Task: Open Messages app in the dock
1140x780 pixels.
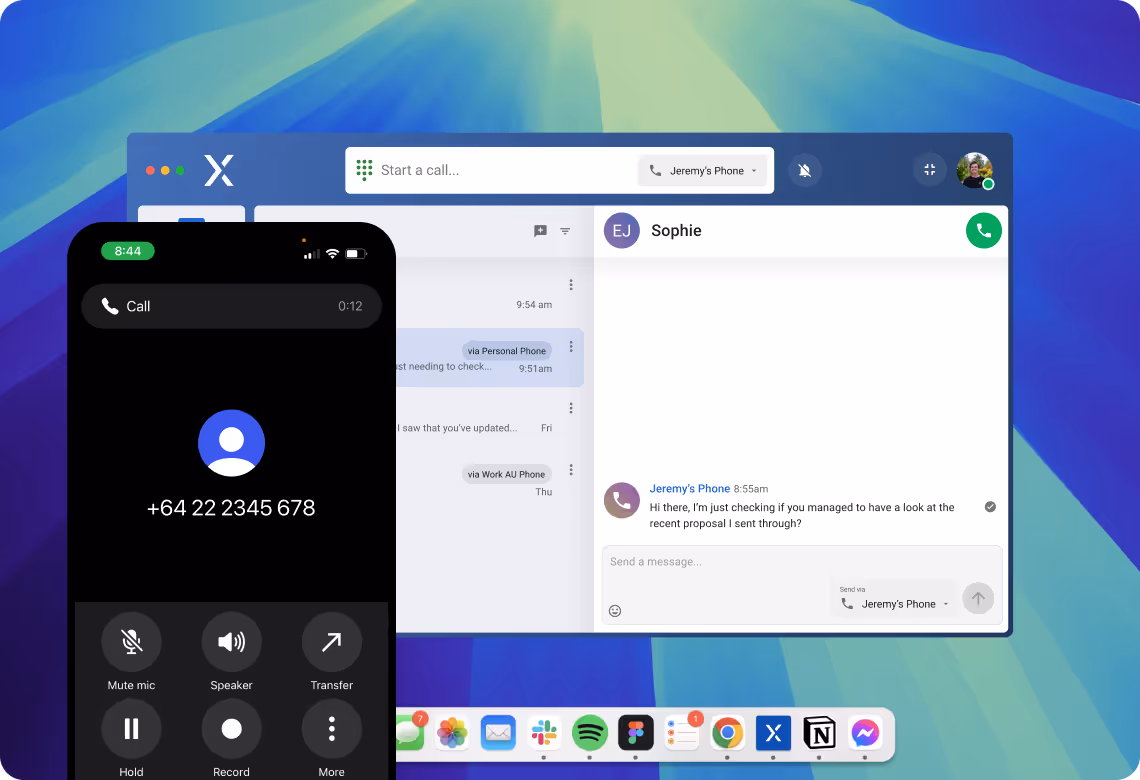Action: pos(410,733)
